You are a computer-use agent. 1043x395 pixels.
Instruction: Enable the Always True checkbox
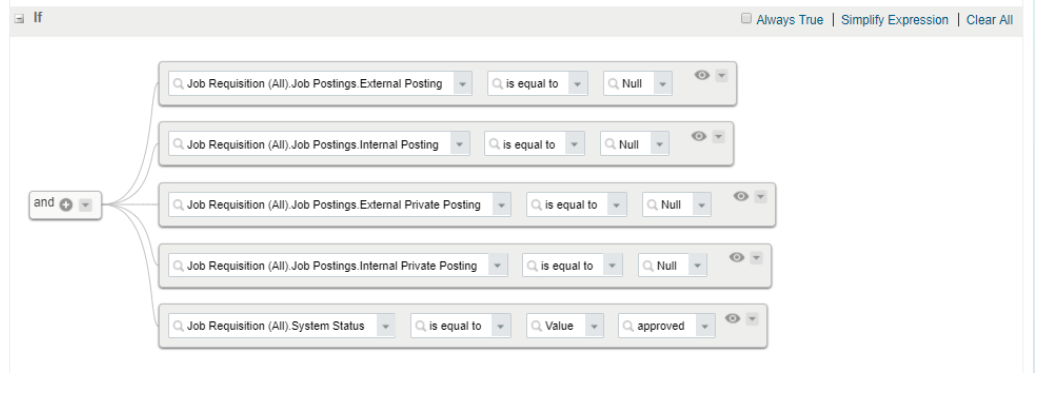[x=746, y=19]
